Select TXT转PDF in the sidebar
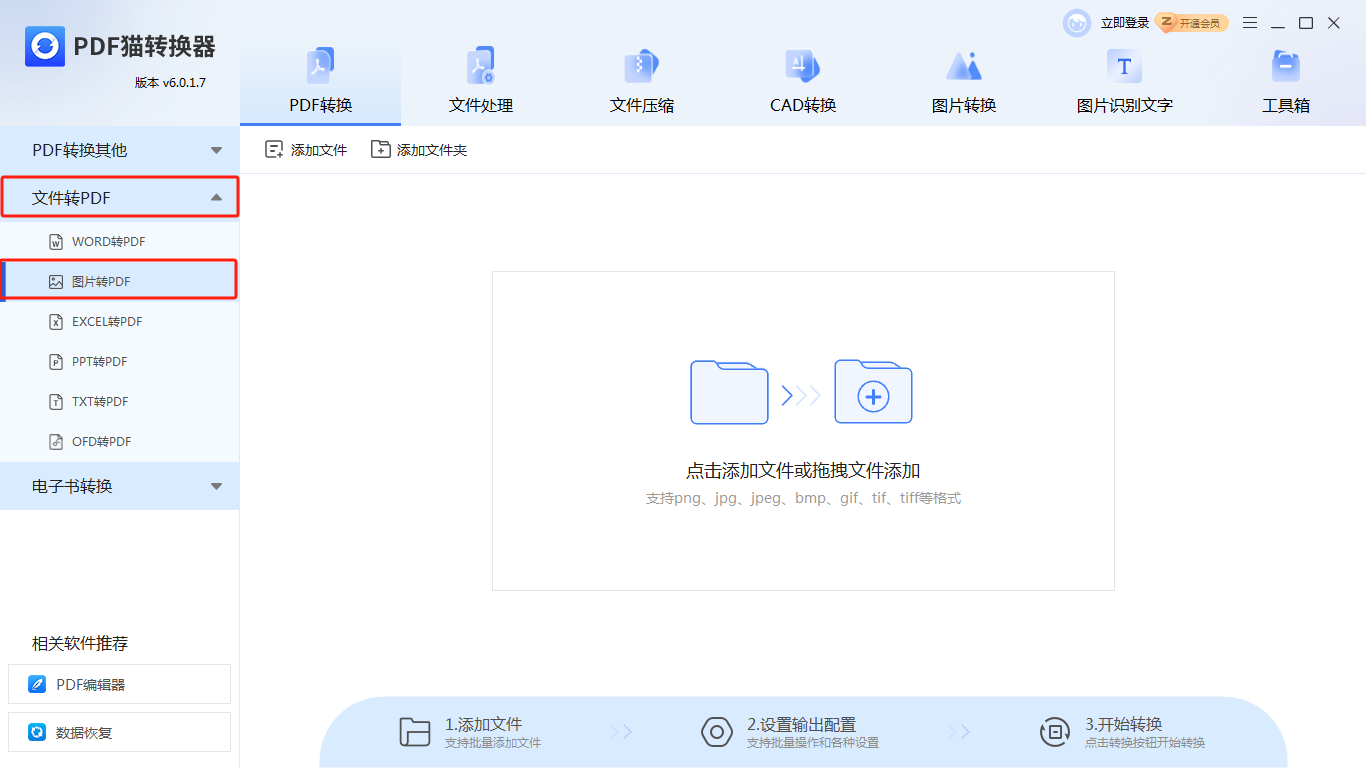Viewport: 1366px width, 768px height. point(119,402)
